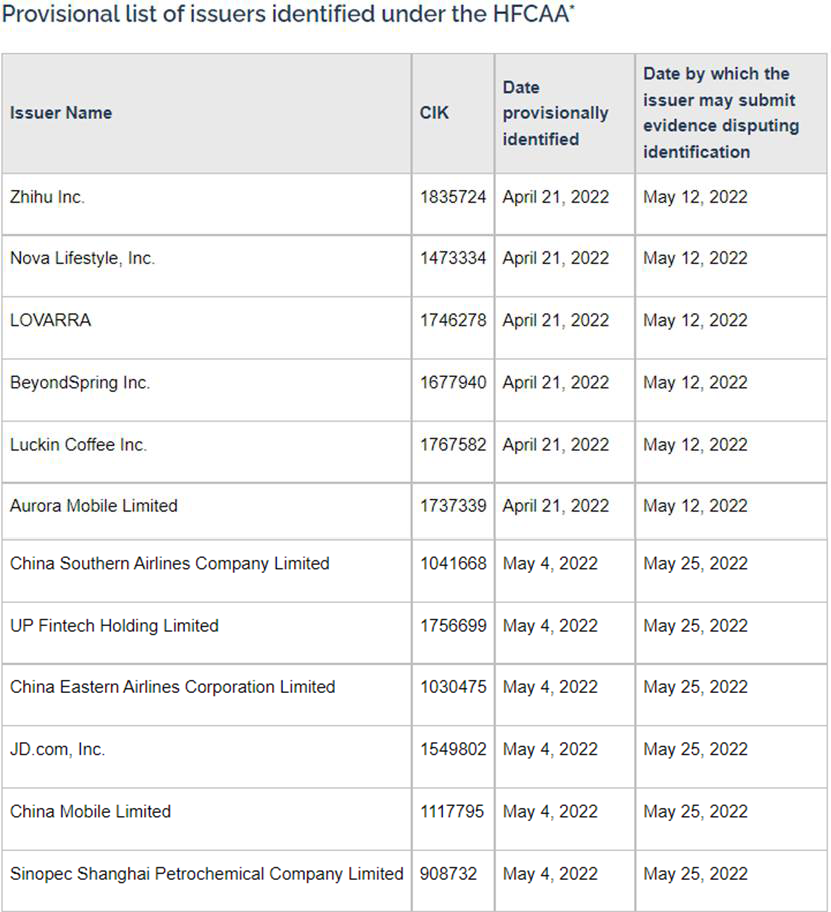Click JD.com's 'May 4, 2022' date
831x912 pixels.
tap(550, 750)
